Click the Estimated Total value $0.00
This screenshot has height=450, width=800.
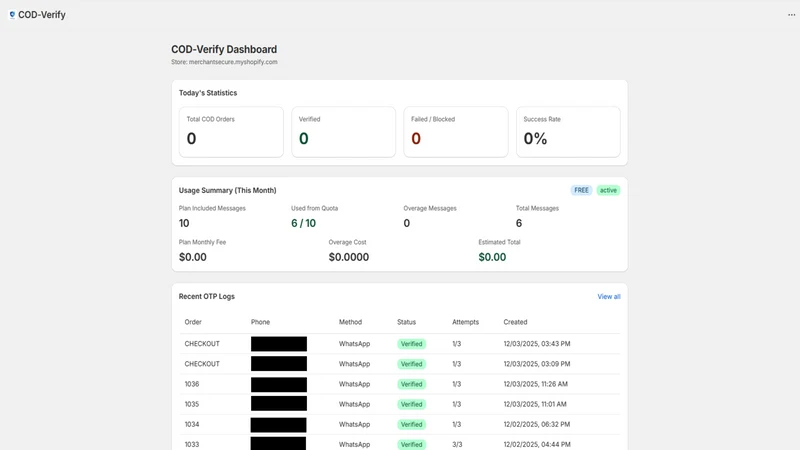point(492,257)
